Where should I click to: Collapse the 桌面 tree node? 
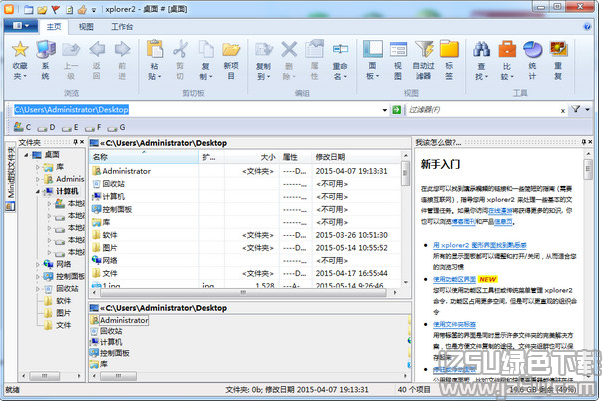click(26, 155)
